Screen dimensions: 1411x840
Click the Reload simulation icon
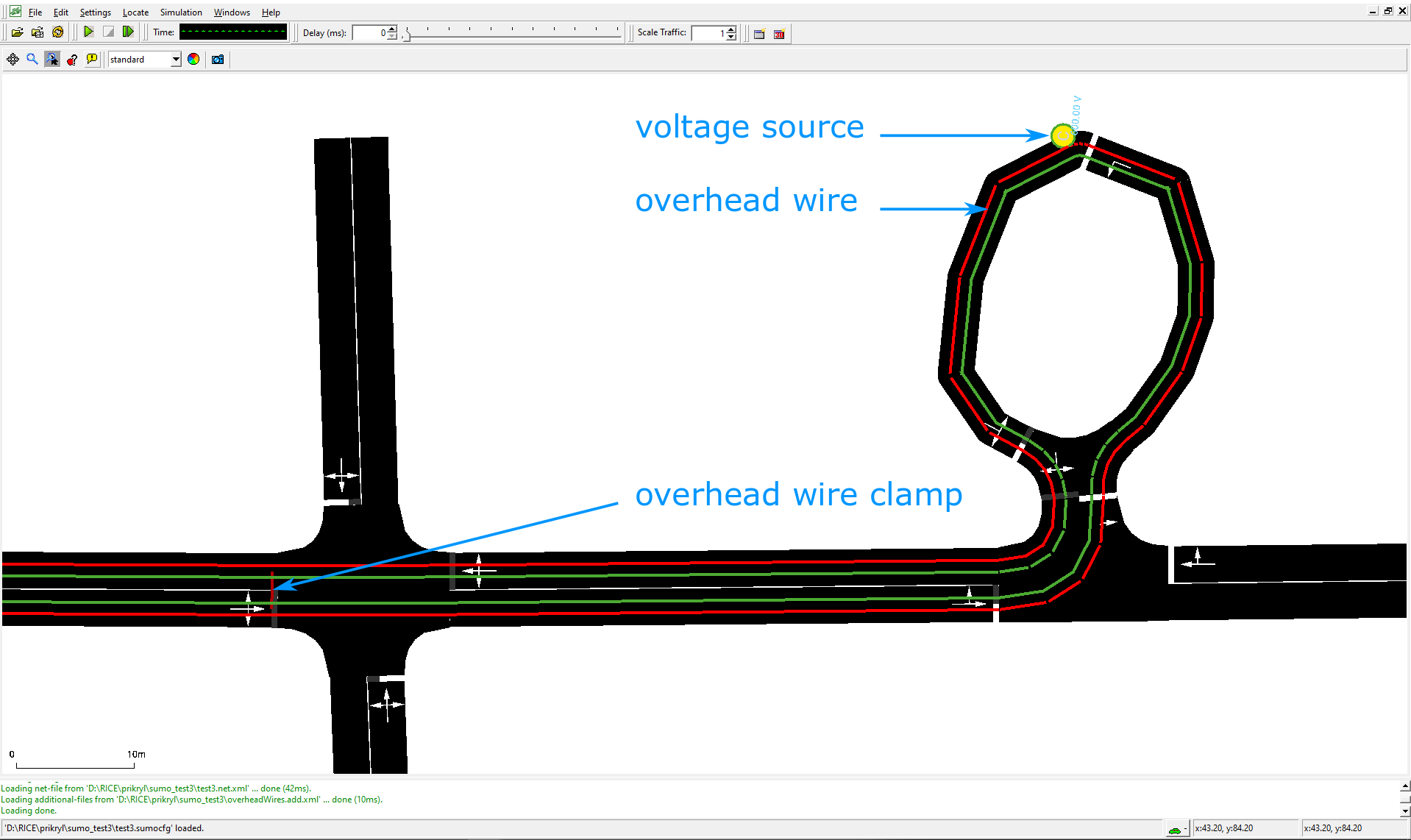click(x=58, y=32)
